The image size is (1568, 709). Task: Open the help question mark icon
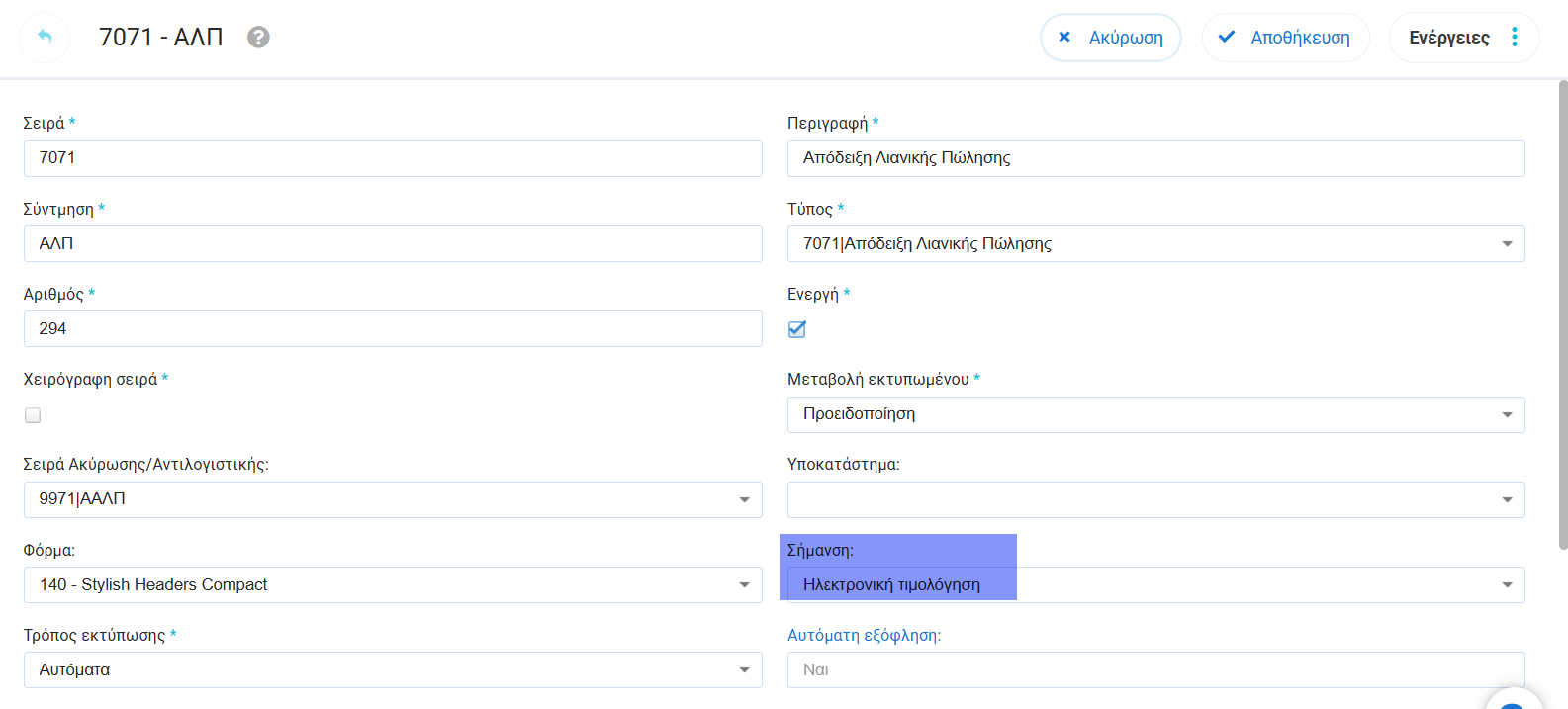click(258, 38)
